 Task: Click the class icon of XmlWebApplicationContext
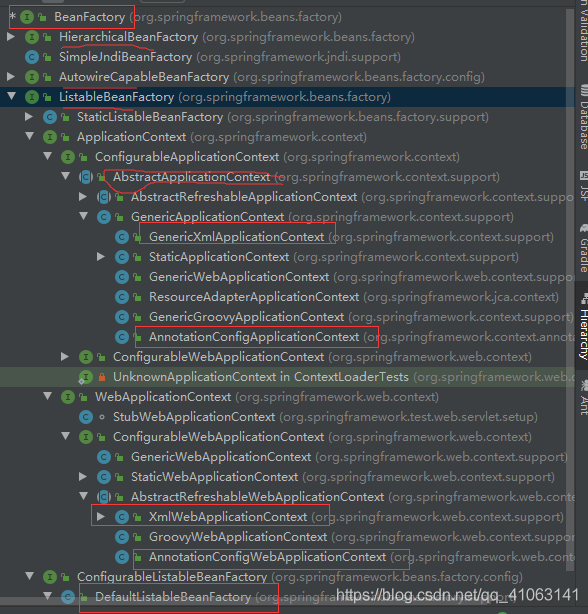[122, 516]
